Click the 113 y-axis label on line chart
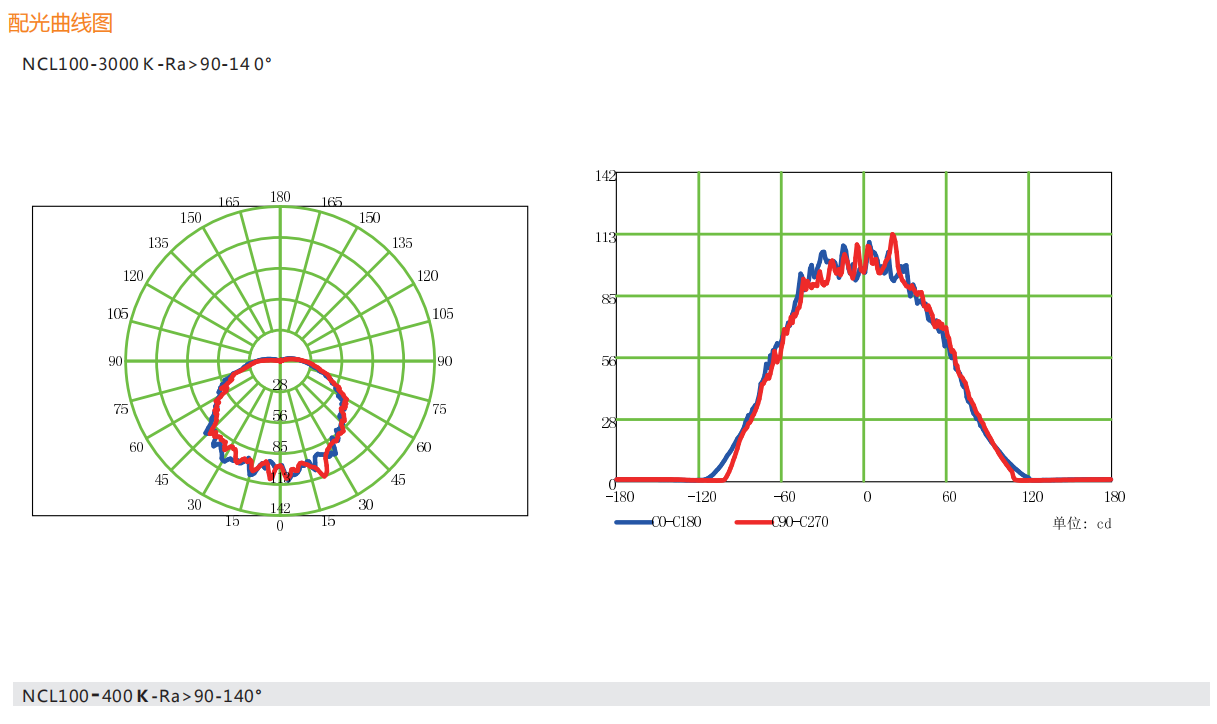 click(x=606, y=237)
